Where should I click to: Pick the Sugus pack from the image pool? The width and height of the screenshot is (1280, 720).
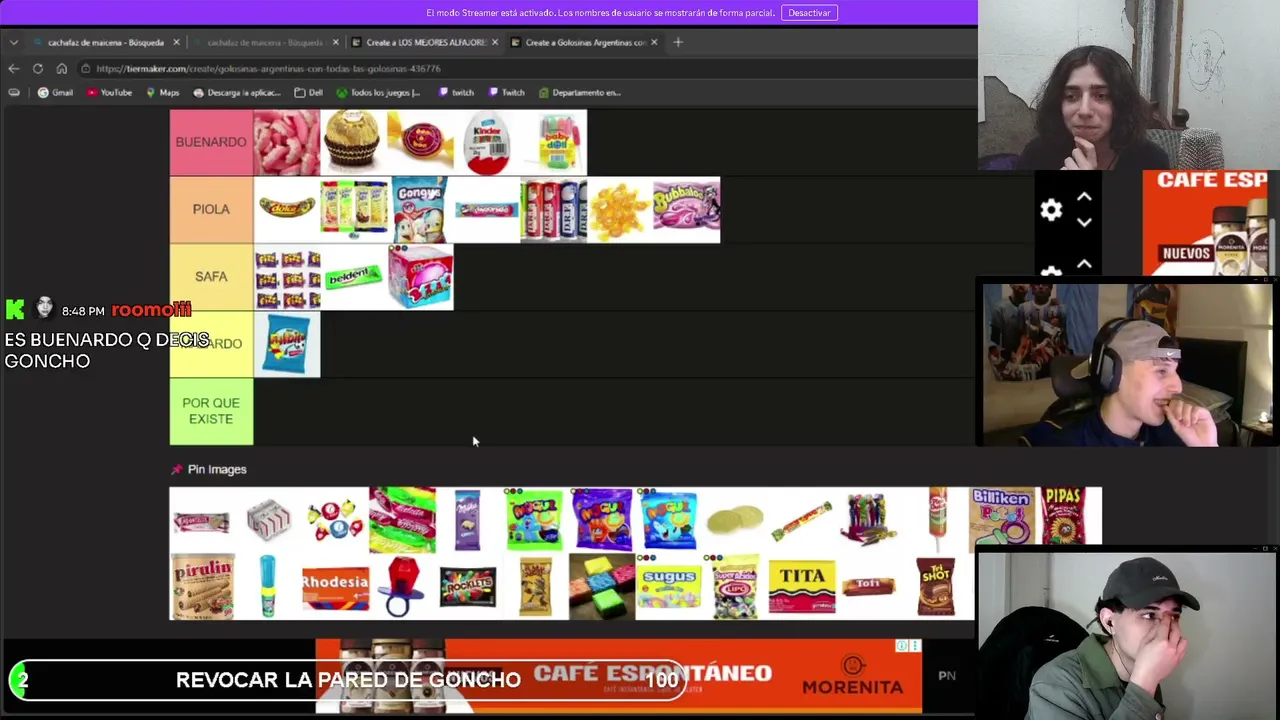tap(669, 587)
